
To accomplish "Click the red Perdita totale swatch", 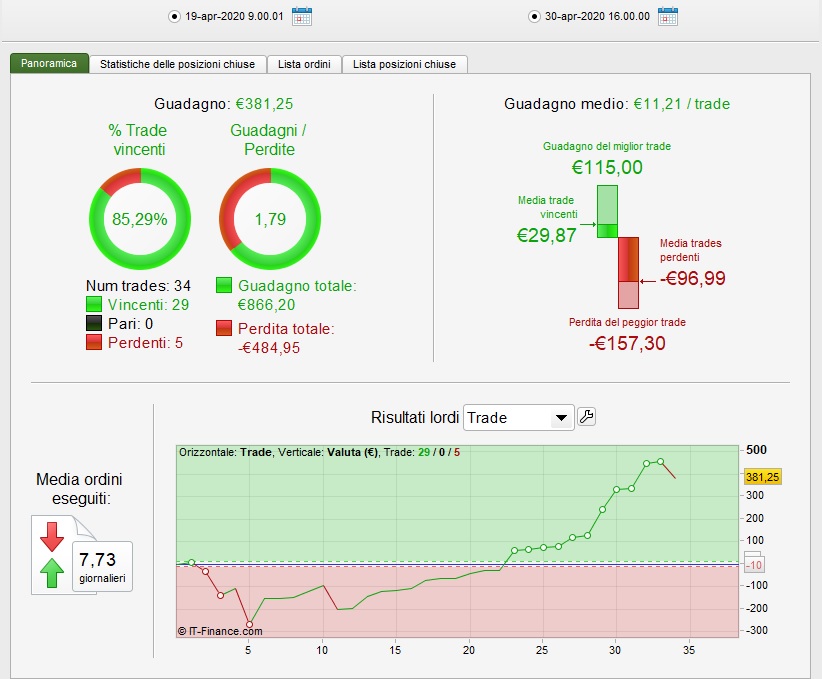I will coord(224,328).
